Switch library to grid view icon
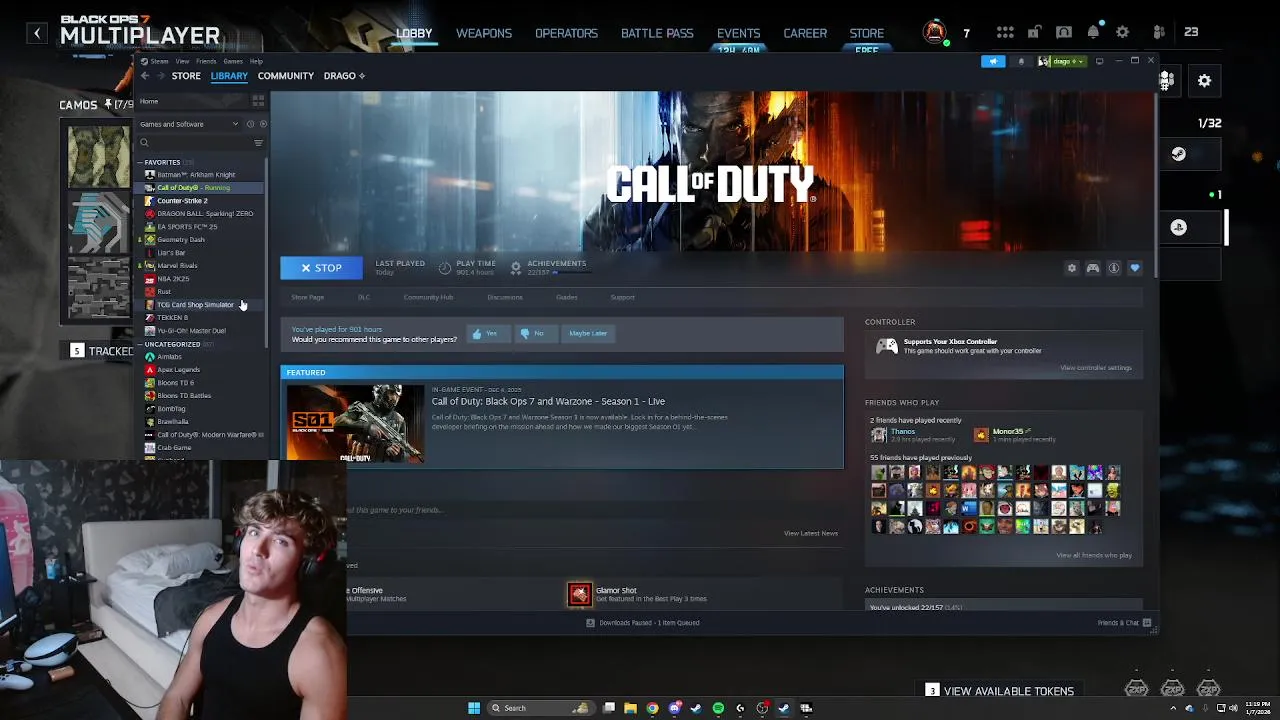The image size is (1280, 720). [x=258, y=101]
